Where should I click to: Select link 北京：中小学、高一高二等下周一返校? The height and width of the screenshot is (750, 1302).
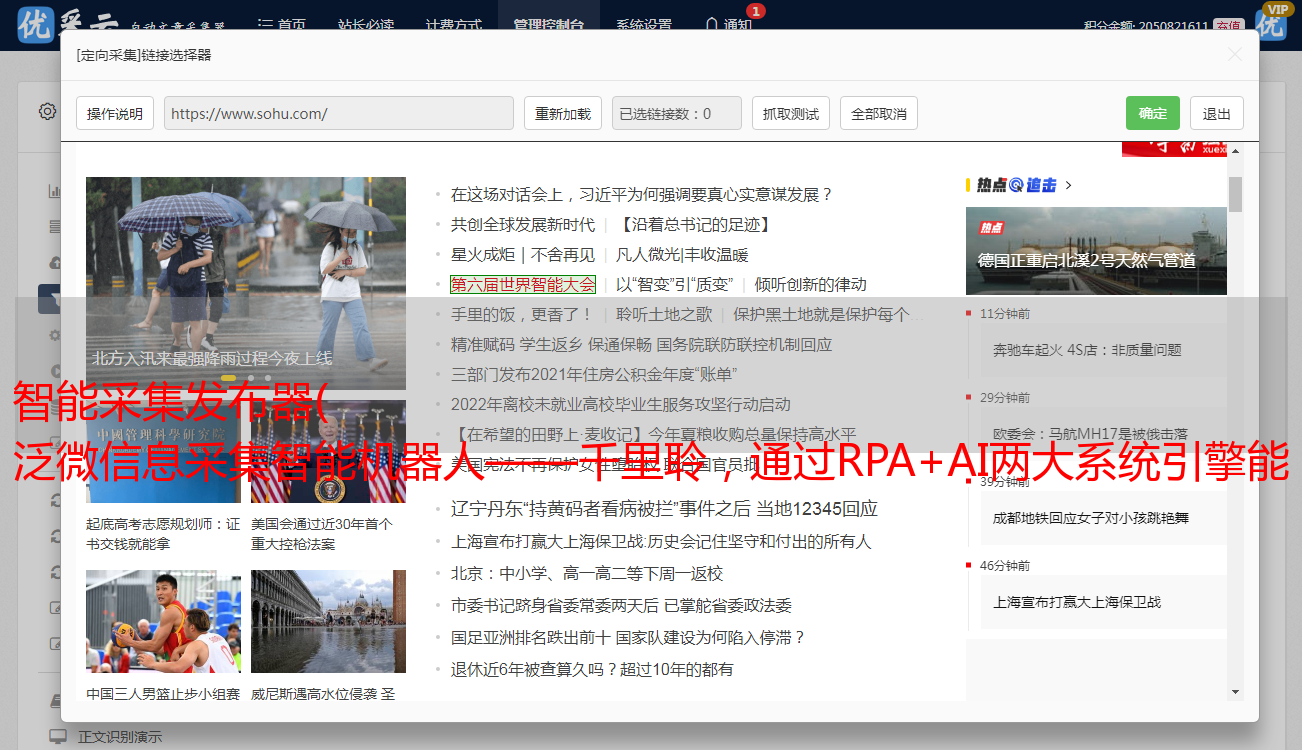pos(586,573)
